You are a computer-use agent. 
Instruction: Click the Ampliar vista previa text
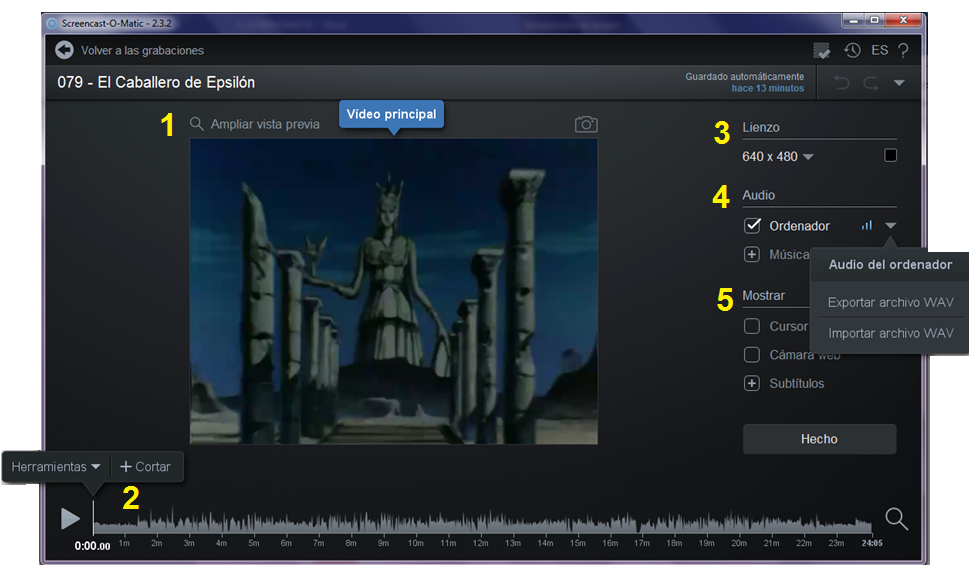[265, 124]
